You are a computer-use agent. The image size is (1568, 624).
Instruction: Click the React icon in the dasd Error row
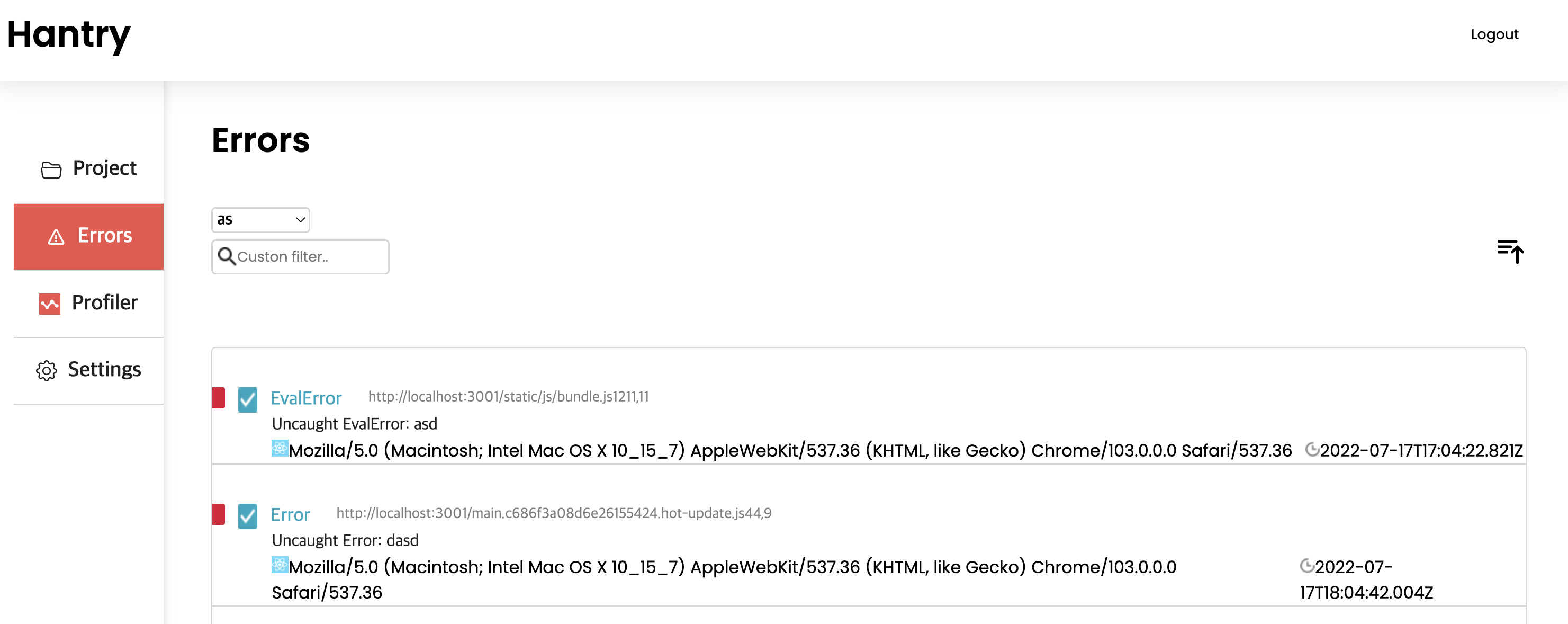point(280,565)
